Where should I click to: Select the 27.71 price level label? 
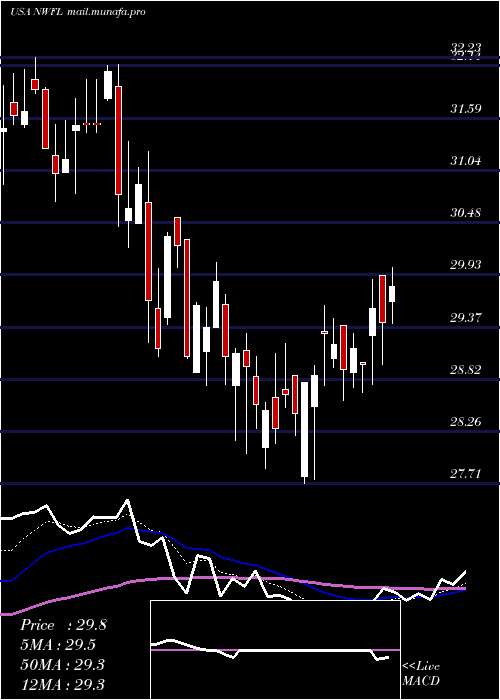click(466, 474)
